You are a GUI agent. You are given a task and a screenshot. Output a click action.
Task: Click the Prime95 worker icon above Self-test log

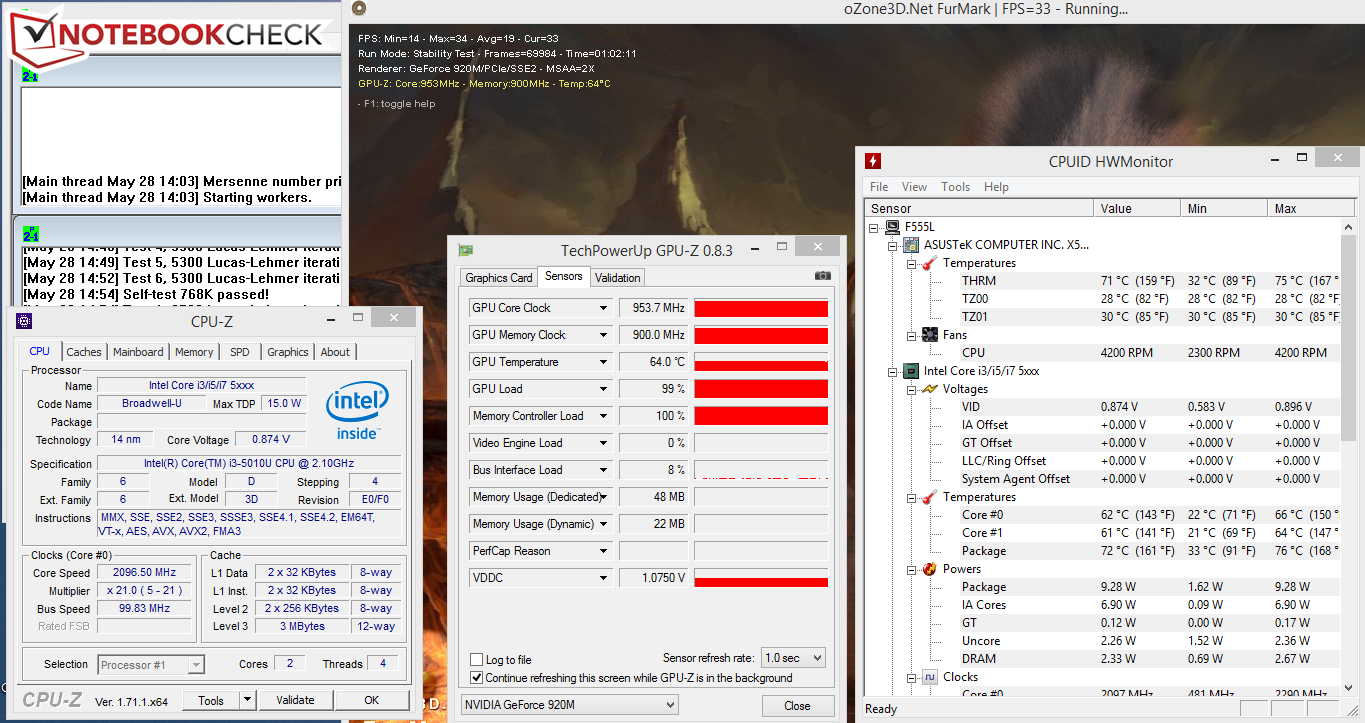(30, 233)
